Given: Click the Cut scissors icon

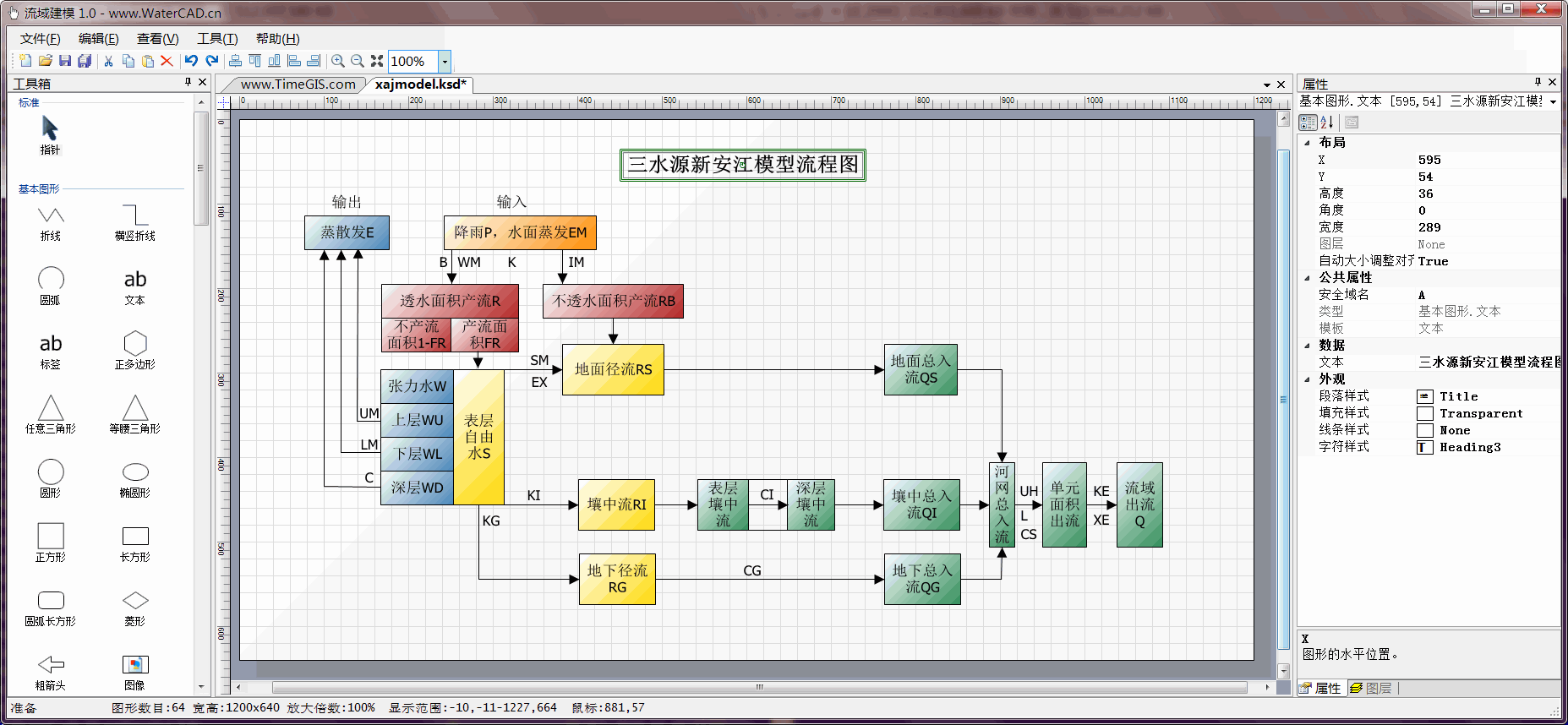Looking at the screenshot, I should coord(108,61).
